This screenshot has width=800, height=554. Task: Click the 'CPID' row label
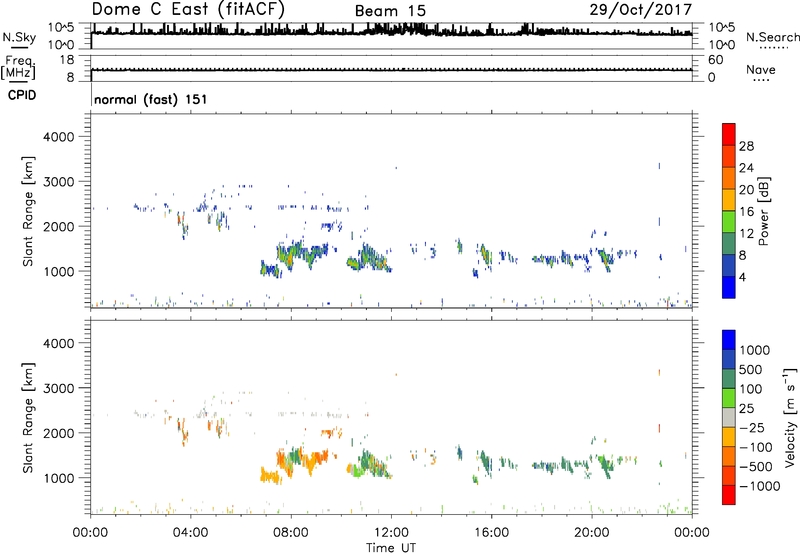click(x=22, y=95)
